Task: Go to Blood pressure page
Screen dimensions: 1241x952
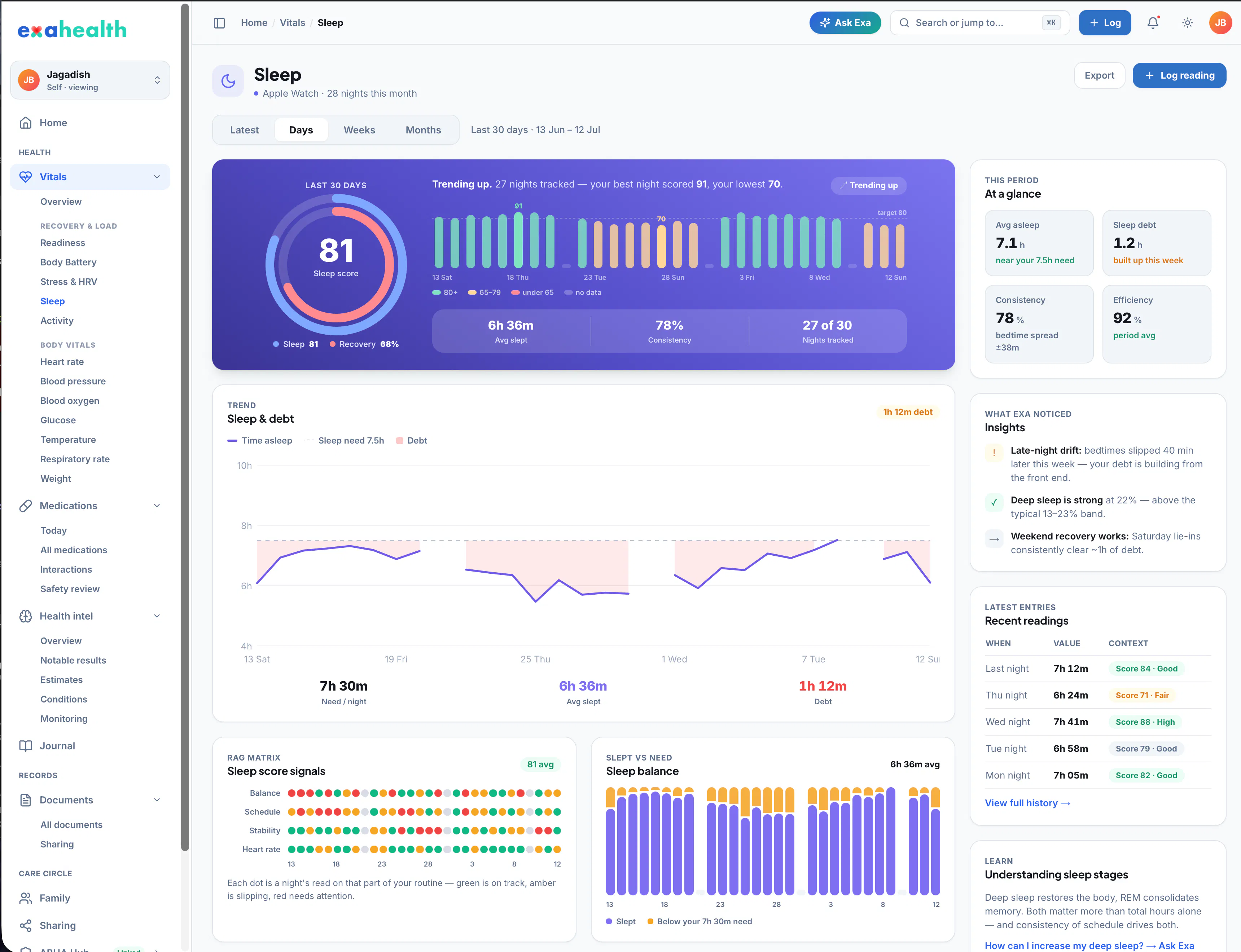Action: tap(73, 382)
